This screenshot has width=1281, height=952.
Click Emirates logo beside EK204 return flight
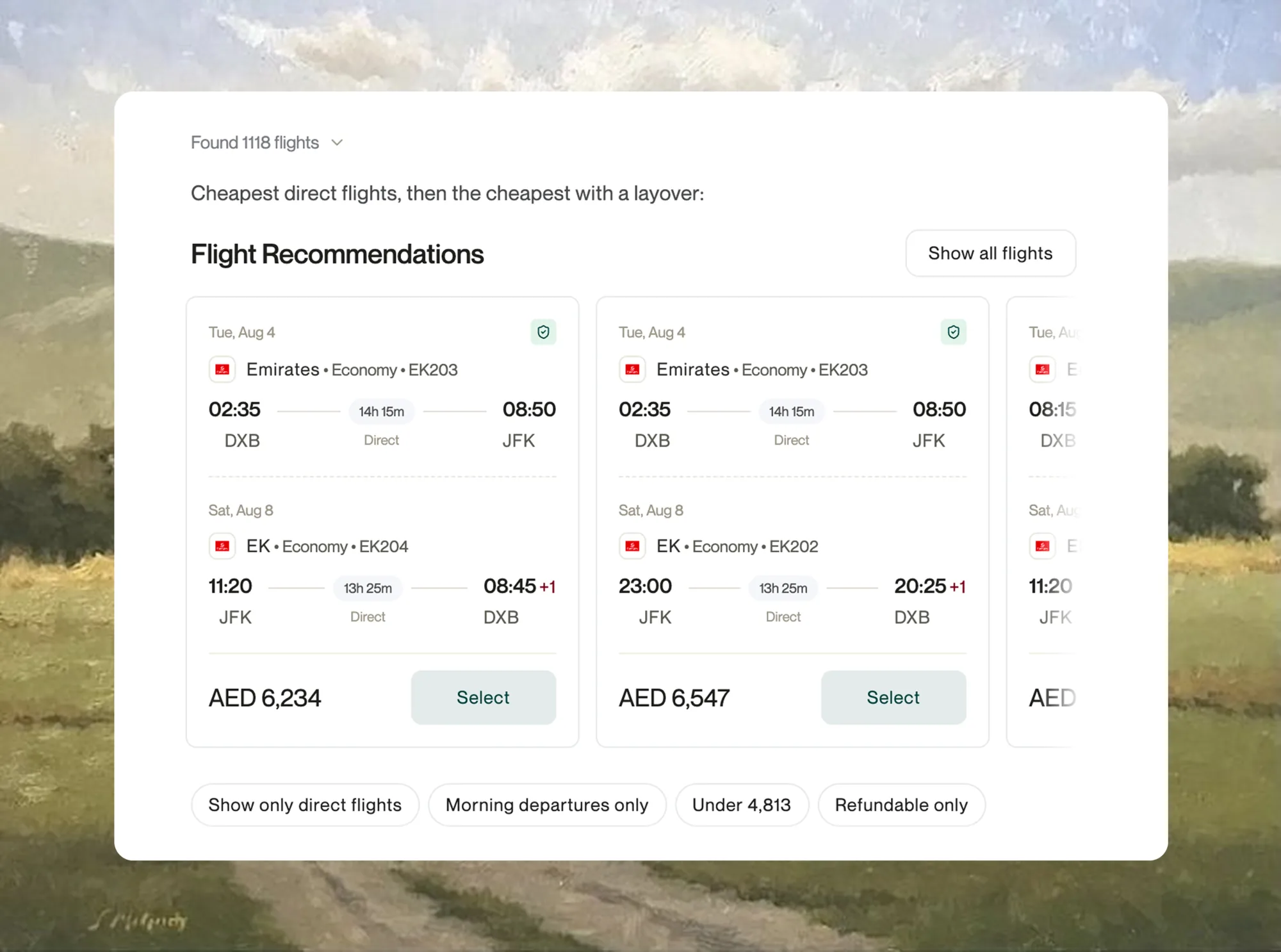pos(222,546)
